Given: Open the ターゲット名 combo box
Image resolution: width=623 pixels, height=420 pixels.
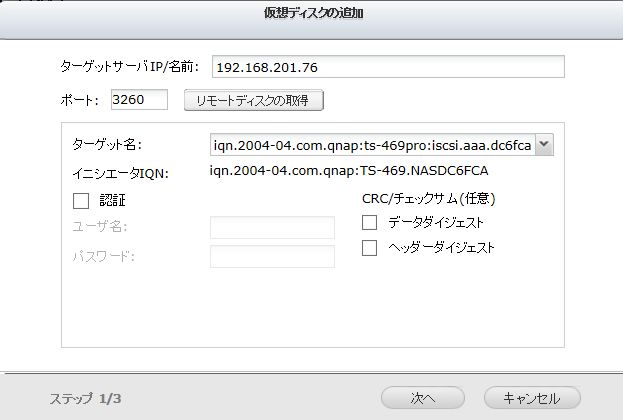Looking at the screenshot, I should [372, 145].
